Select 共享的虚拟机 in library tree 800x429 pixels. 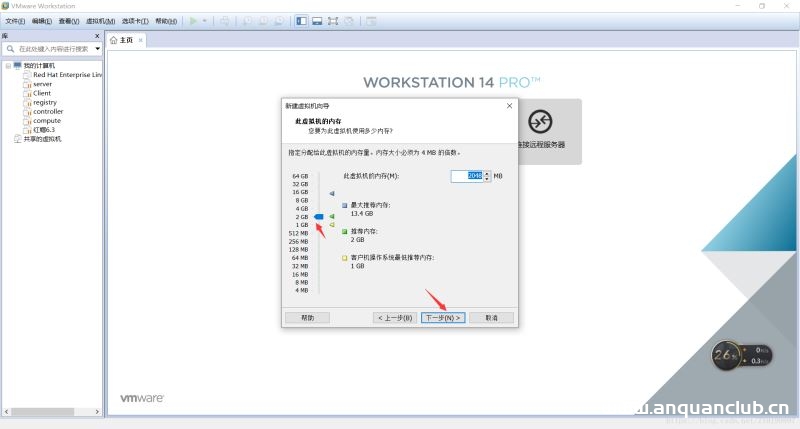42,139
